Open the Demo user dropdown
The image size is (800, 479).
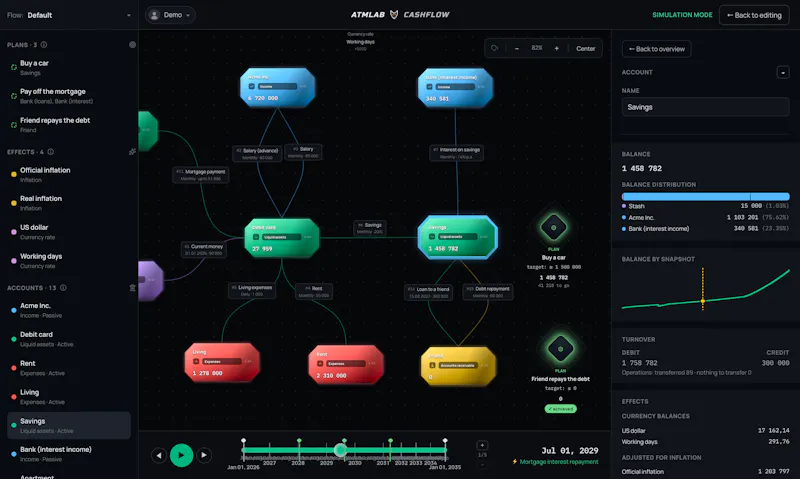(170, 15)
